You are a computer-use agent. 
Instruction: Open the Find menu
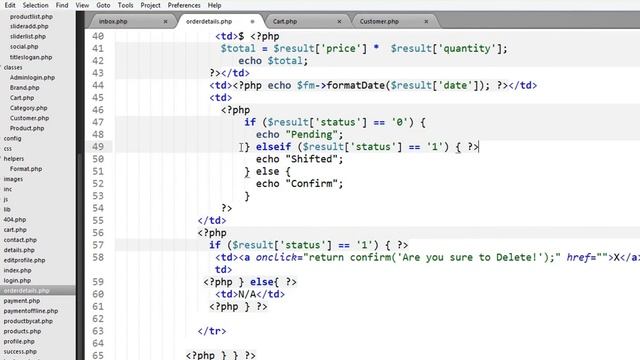[62, 5]
